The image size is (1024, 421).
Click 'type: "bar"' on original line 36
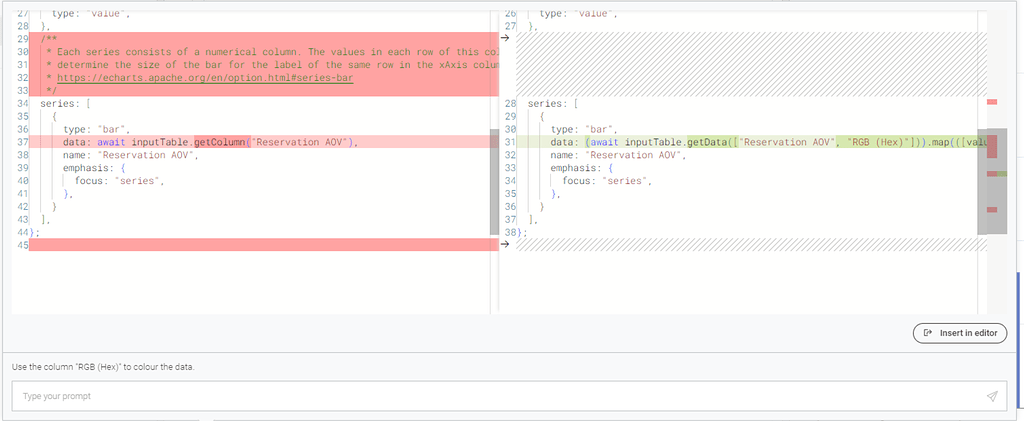pyautogui.click(x=97, y=129)
